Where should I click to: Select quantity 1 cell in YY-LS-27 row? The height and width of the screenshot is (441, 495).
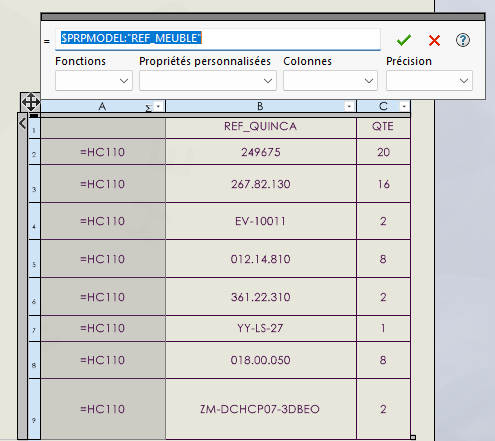click(x=383, y=328)
